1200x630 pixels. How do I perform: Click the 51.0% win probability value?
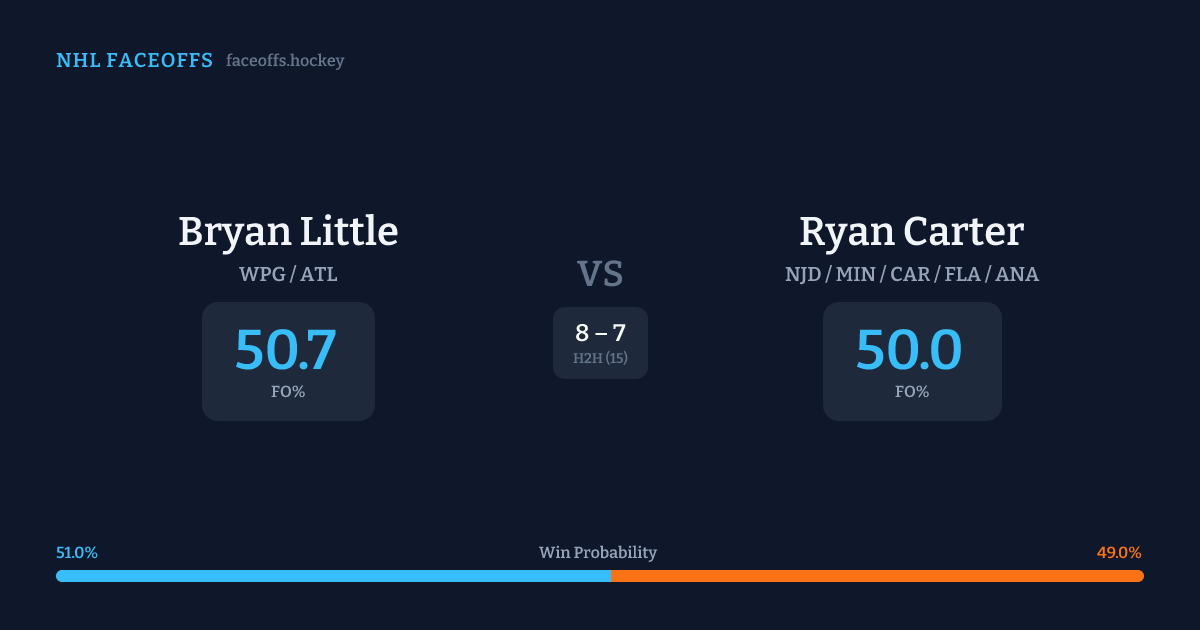77,553
